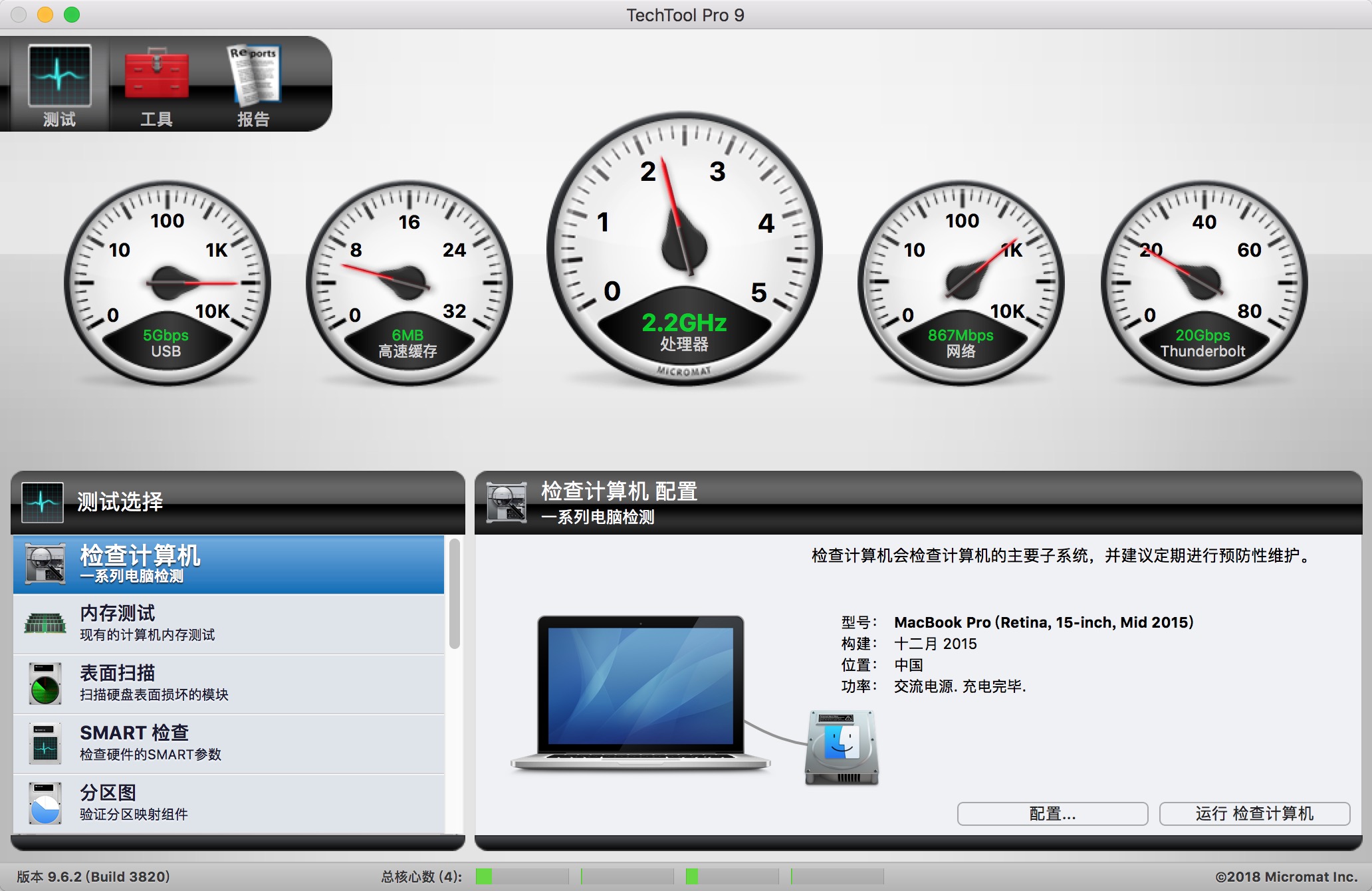This screenshot has width=1372, height=891.
Task: Open the 报告 Reports icon
Action: point(254,75)
